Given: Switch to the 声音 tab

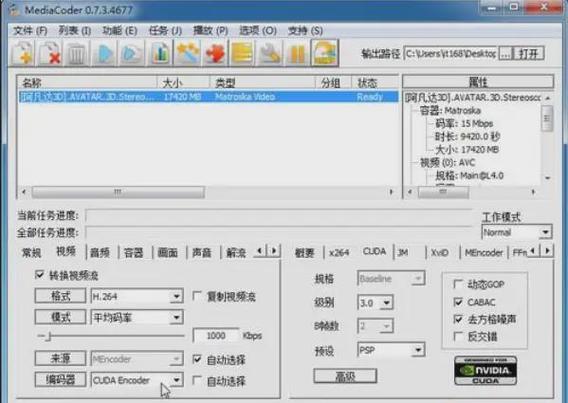Looking at the screenshot, I should (x=202, y=252).
